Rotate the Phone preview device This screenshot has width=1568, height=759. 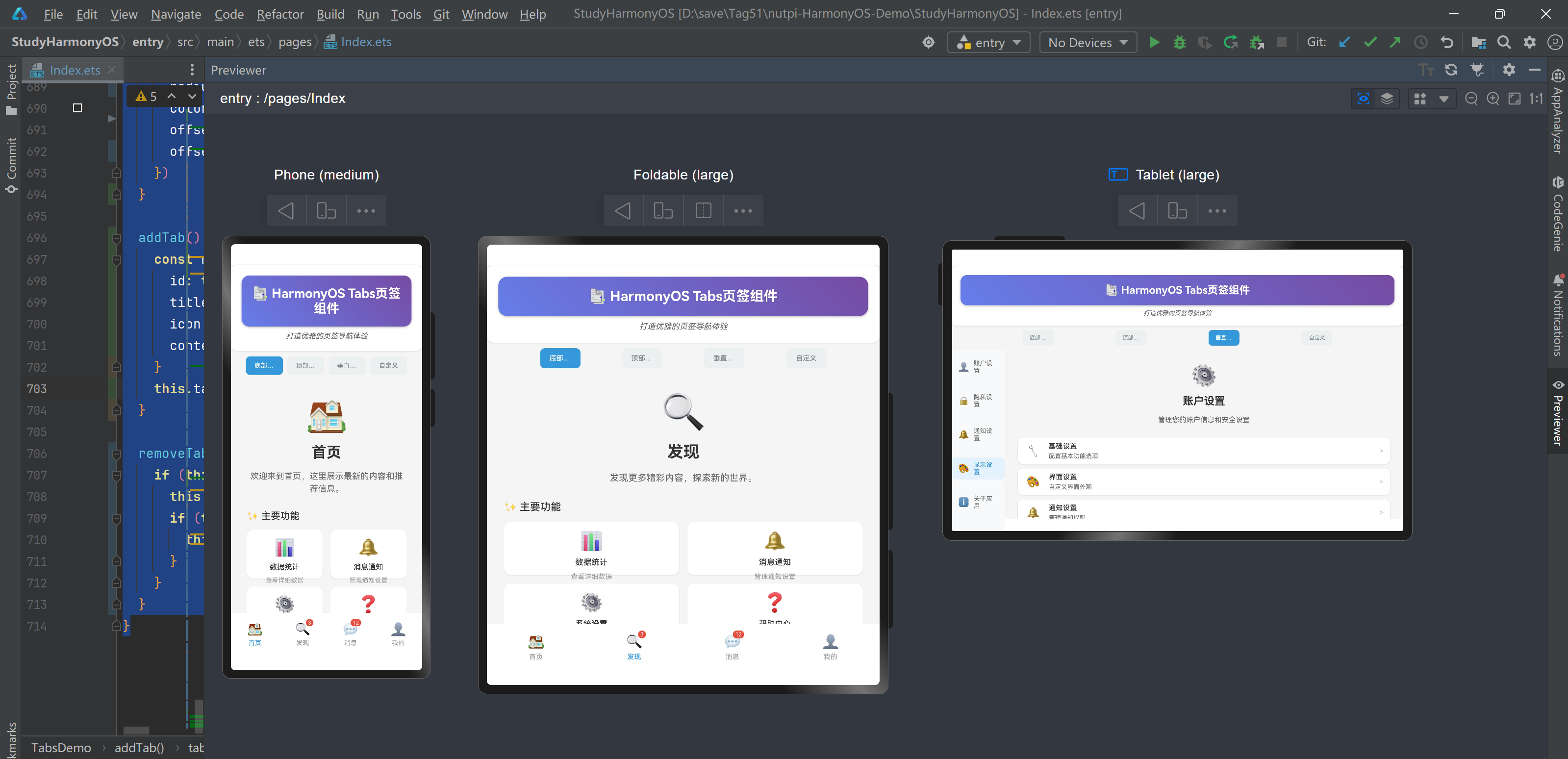326,211
